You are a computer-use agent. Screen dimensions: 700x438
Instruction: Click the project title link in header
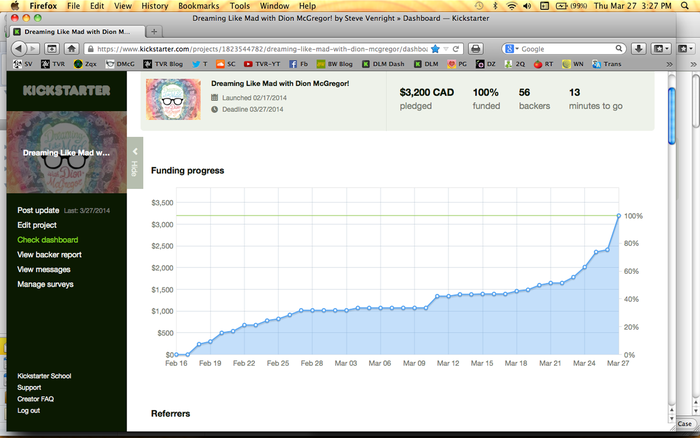[280, 83]
